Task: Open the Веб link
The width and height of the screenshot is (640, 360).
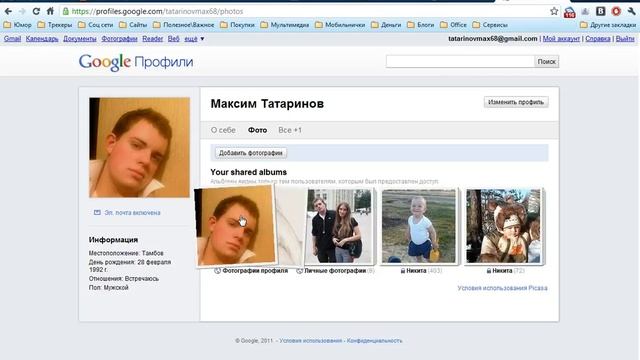Action: point(173,39)
